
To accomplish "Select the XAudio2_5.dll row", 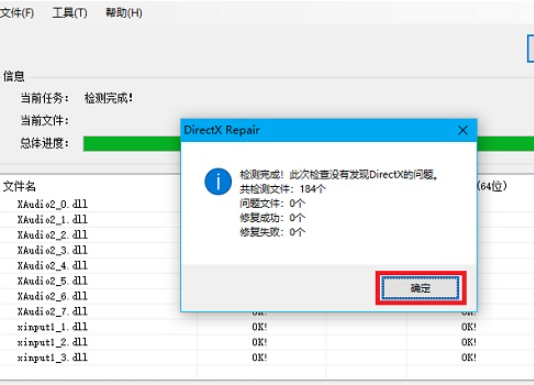I will (52, 281).
